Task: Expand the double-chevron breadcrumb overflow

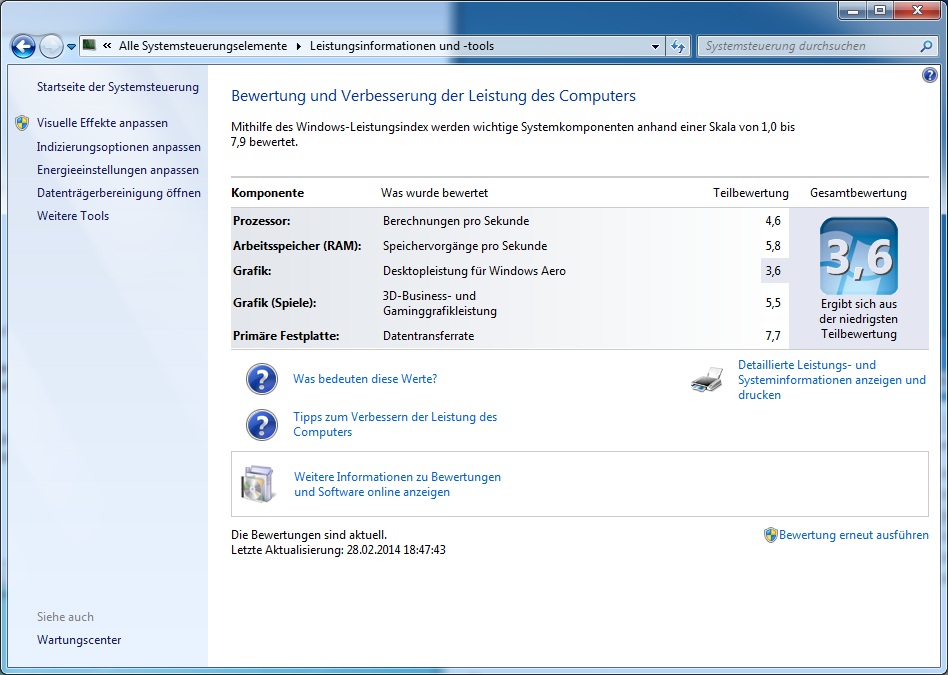Action: pos(107,46)
